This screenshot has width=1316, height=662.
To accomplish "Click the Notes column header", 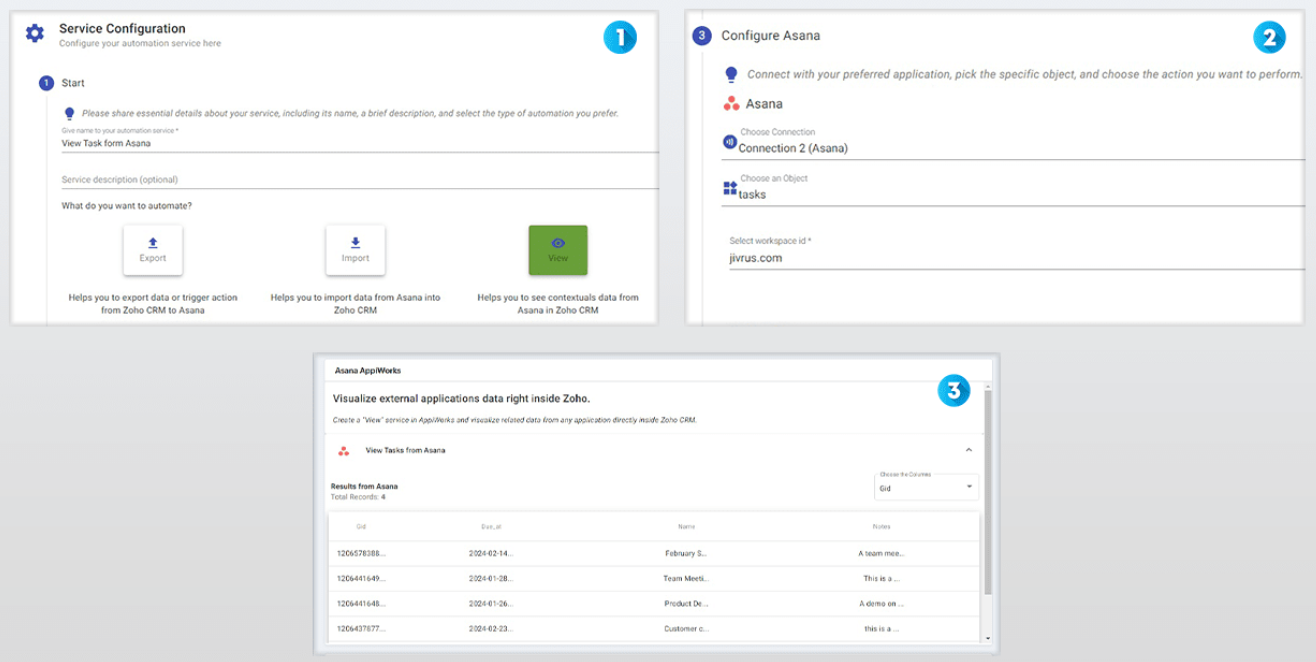I will [x=881, y=527].
